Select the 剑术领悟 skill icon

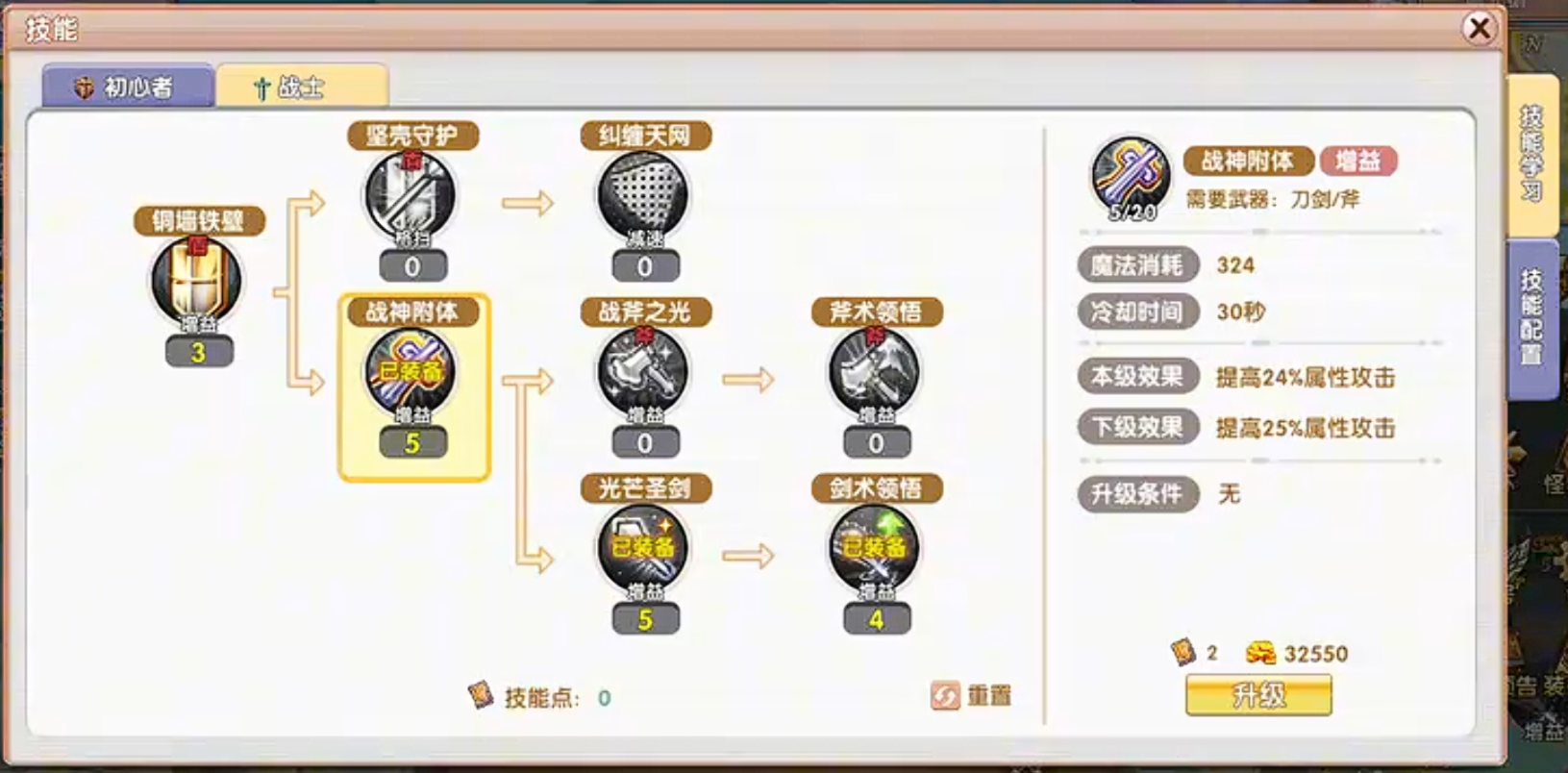click(875, 549)
